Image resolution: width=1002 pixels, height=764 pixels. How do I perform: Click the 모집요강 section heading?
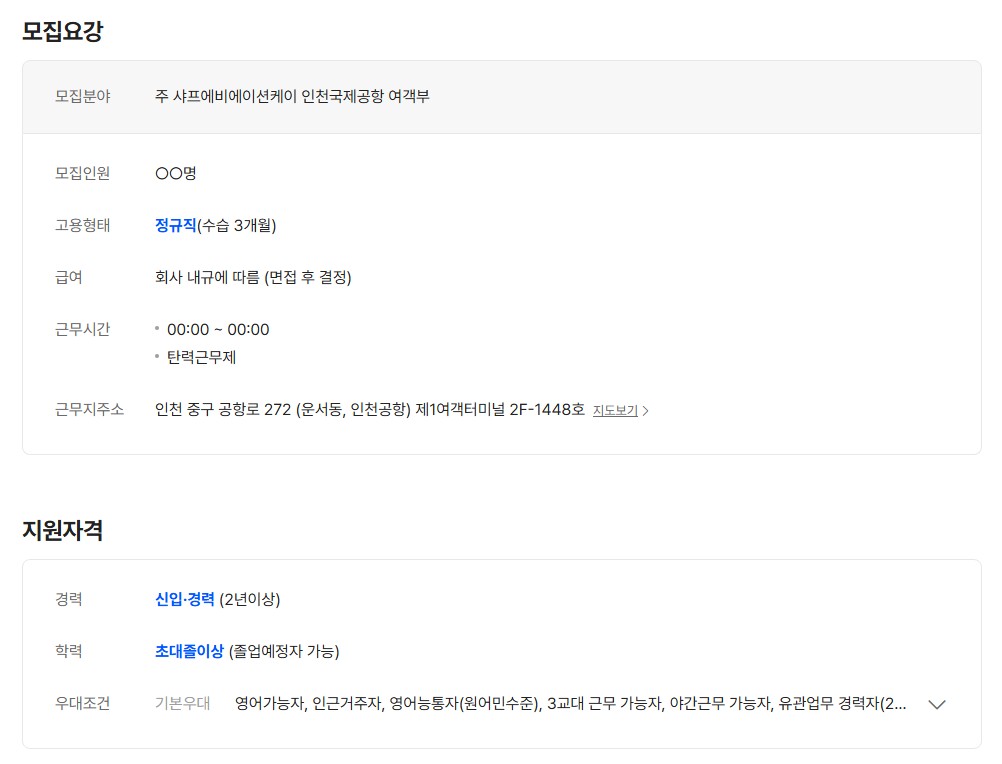tap(62, 31)
